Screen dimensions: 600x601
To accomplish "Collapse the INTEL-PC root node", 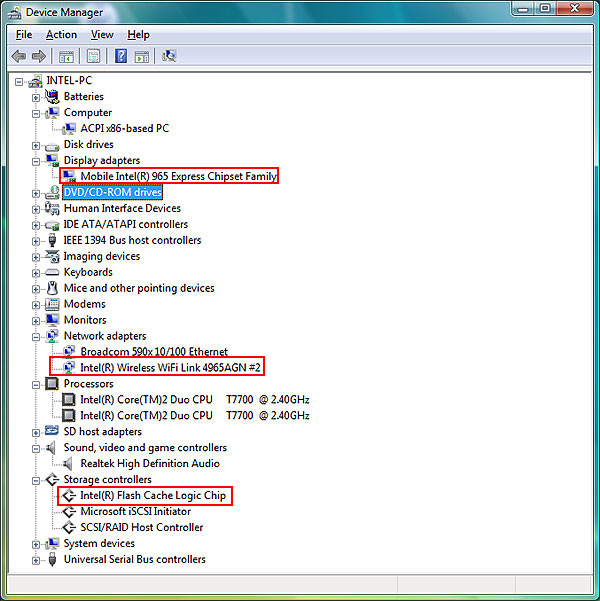I will (19, 81).
